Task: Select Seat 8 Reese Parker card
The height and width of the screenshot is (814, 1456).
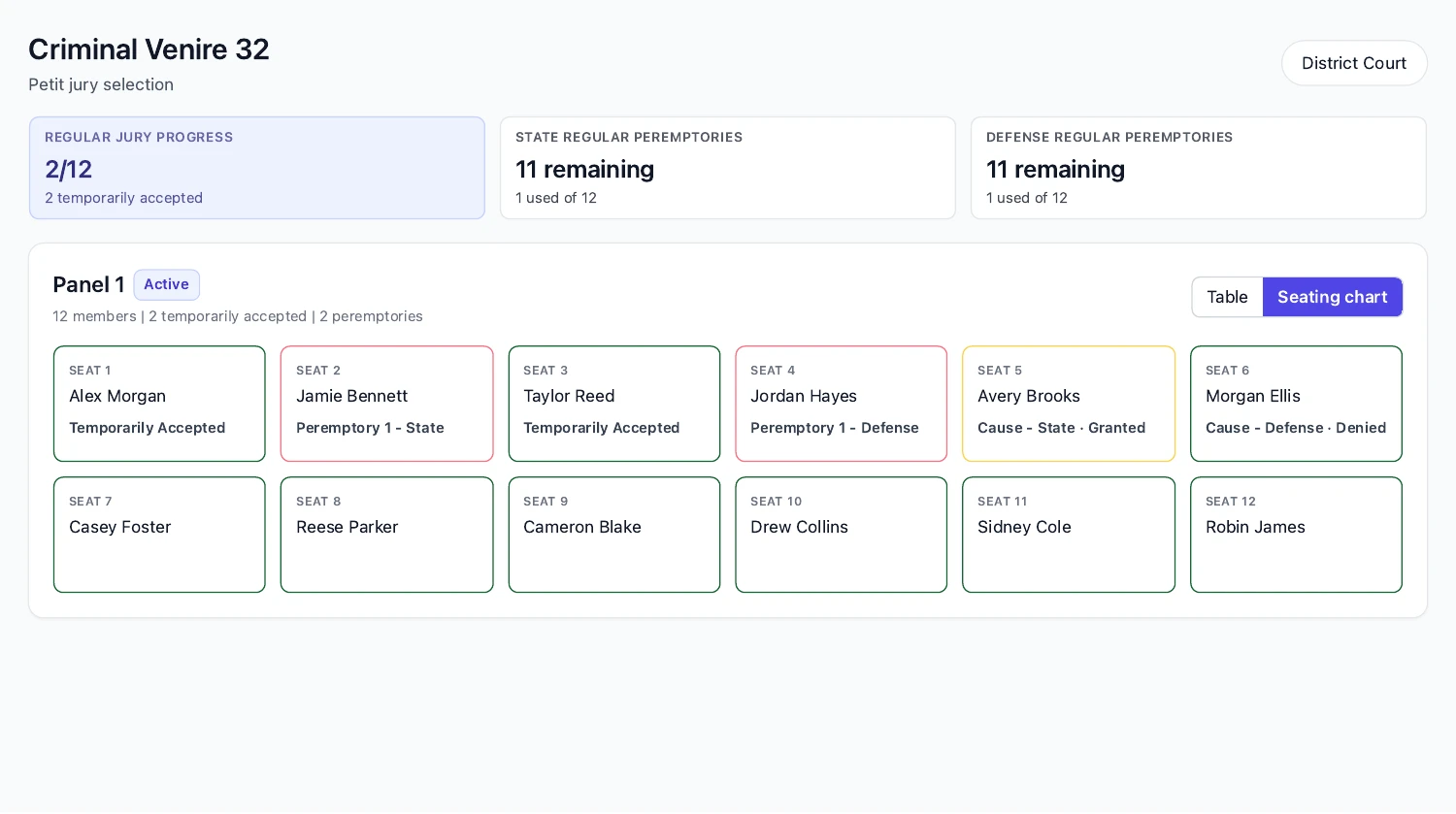Action: point(386,535)
